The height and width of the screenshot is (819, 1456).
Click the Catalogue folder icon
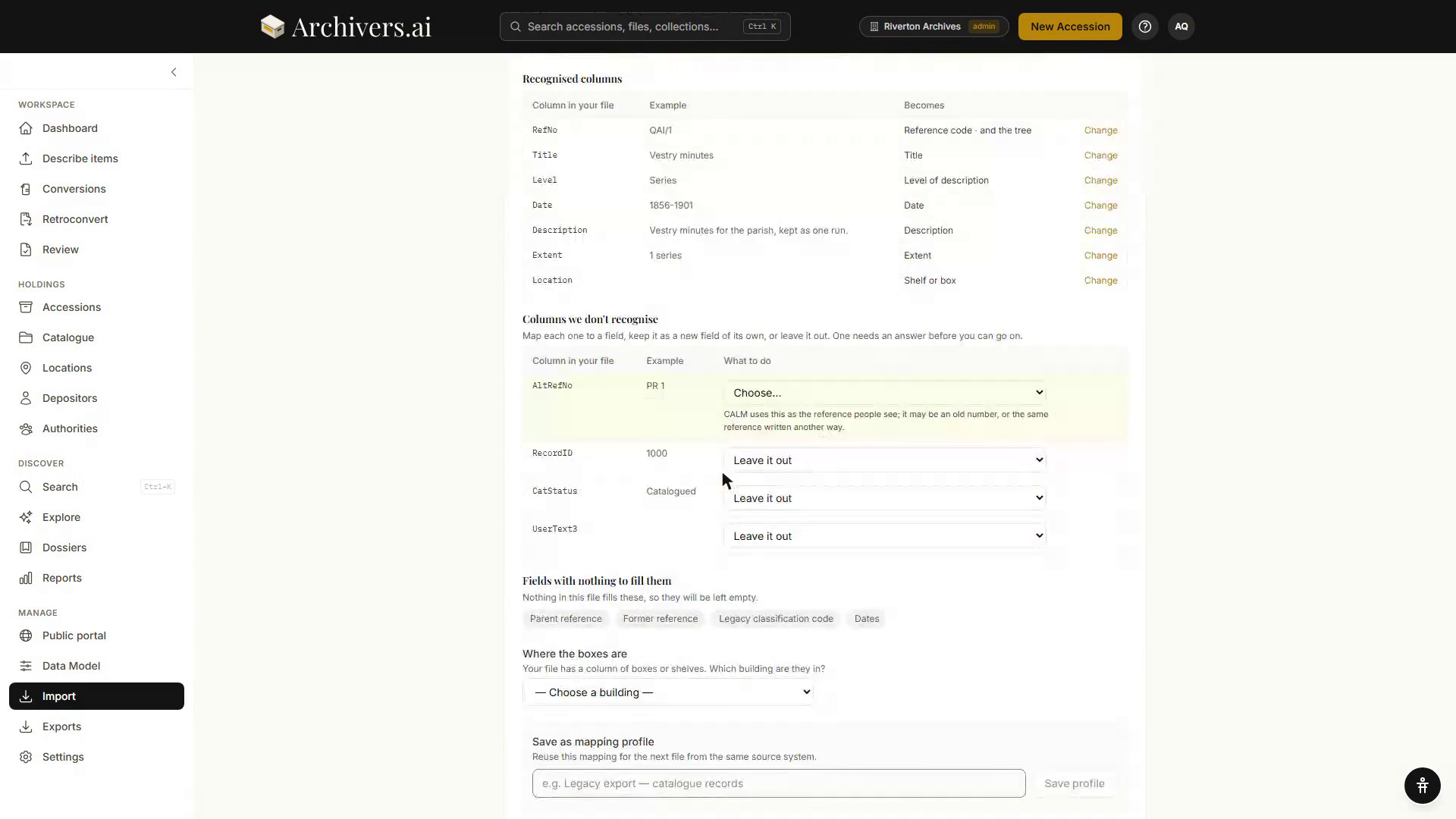[26, 337]
